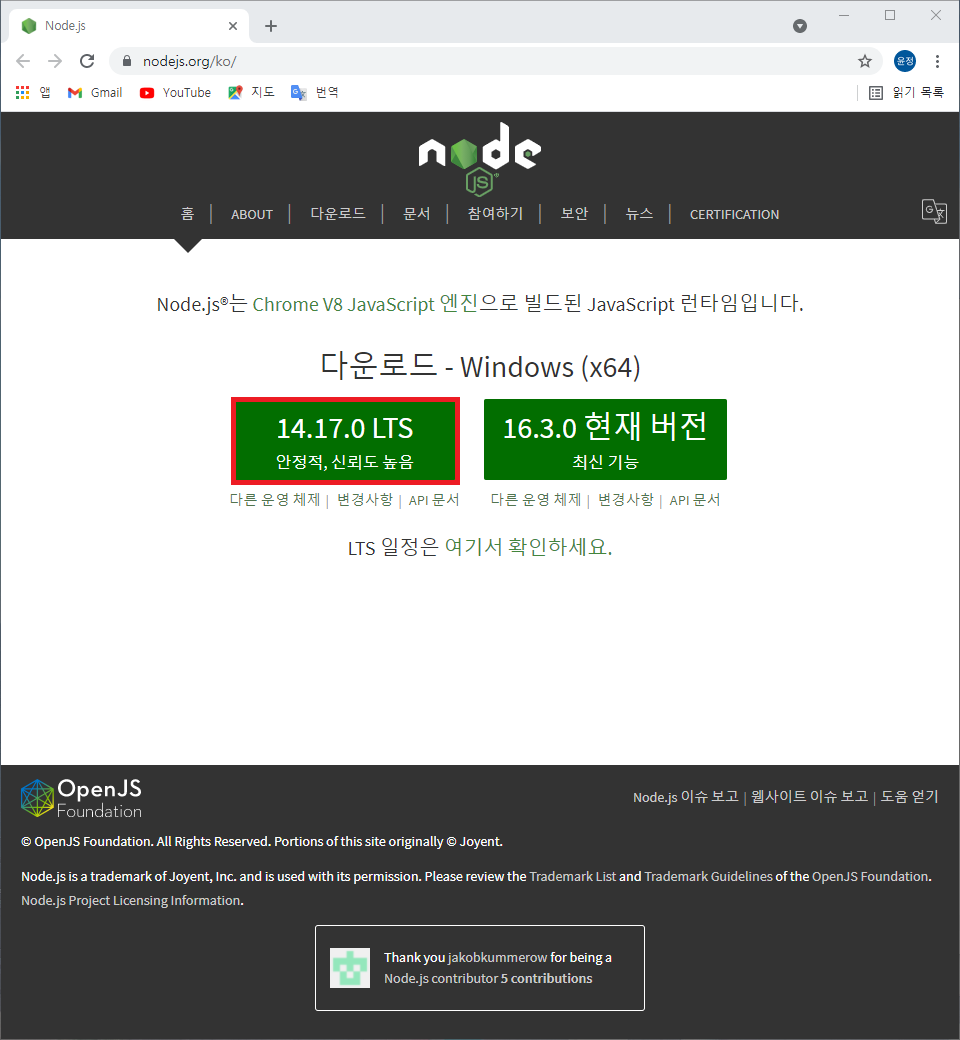Open the Translate (번역) bookmark
Image resolution: width=960 pixels, height=1040 pixels.
point(314,93)
